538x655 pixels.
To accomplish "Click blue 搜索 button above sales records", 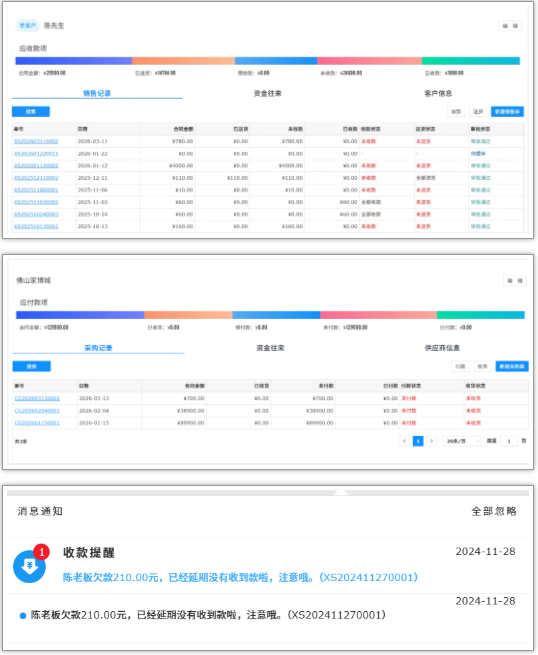I will [x=31, y=112].
